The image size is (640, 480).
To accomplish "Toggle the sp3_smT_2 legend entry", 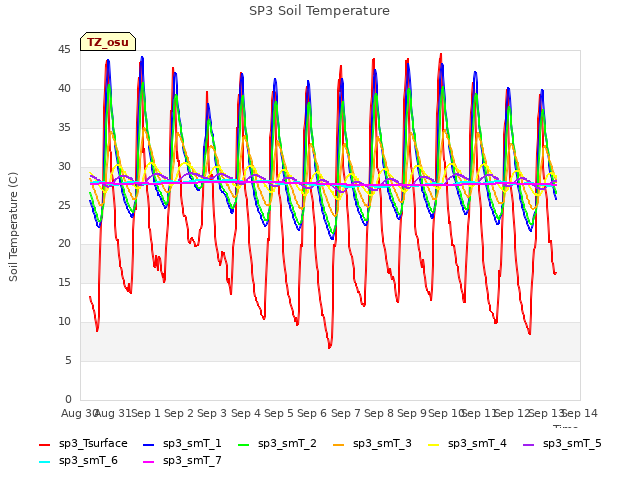I will [x=278, y=444].
